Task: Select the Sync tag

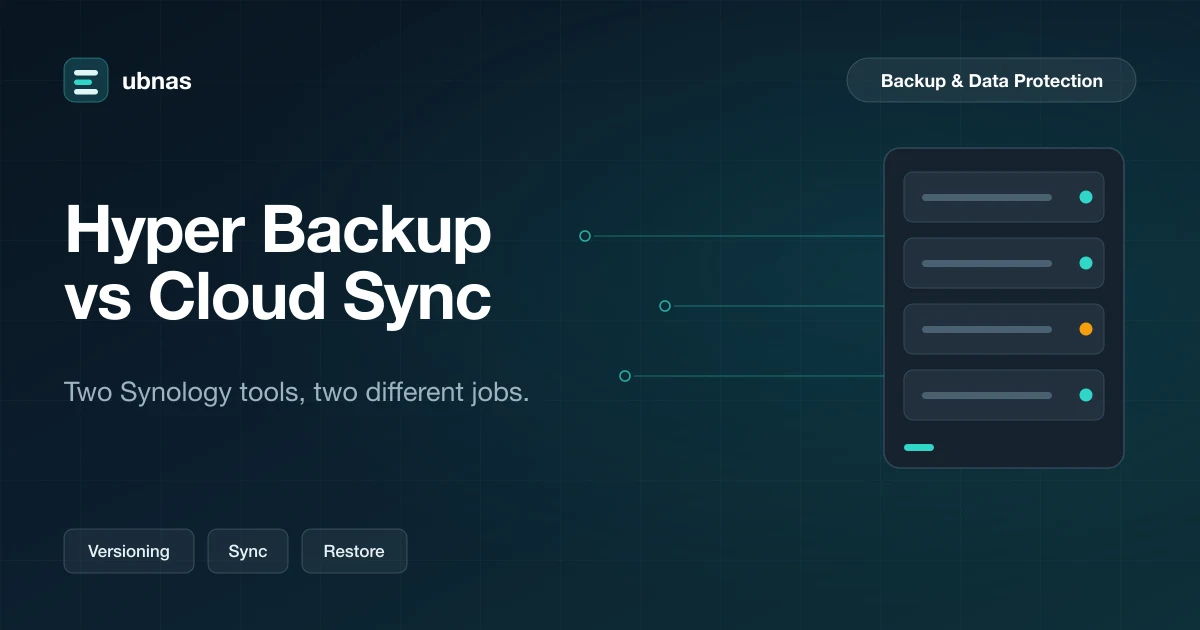Action: 248,551
